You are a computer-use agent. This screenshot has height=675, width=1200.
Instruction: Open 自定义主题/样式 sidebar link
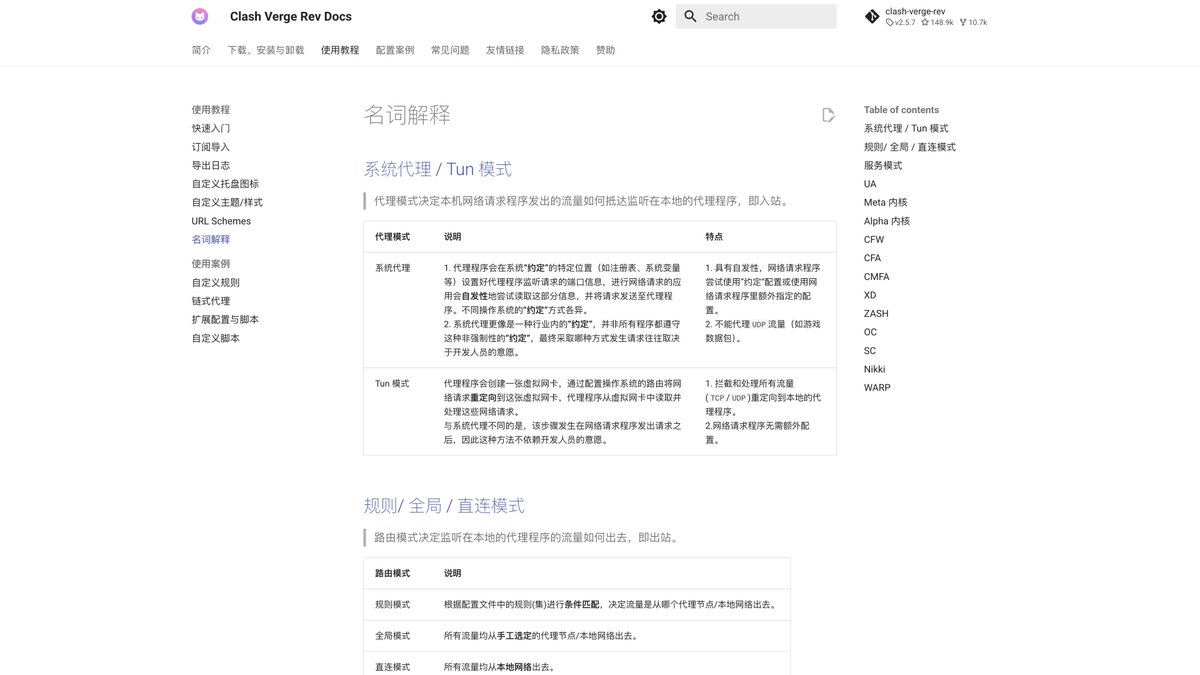click(227, 202)
